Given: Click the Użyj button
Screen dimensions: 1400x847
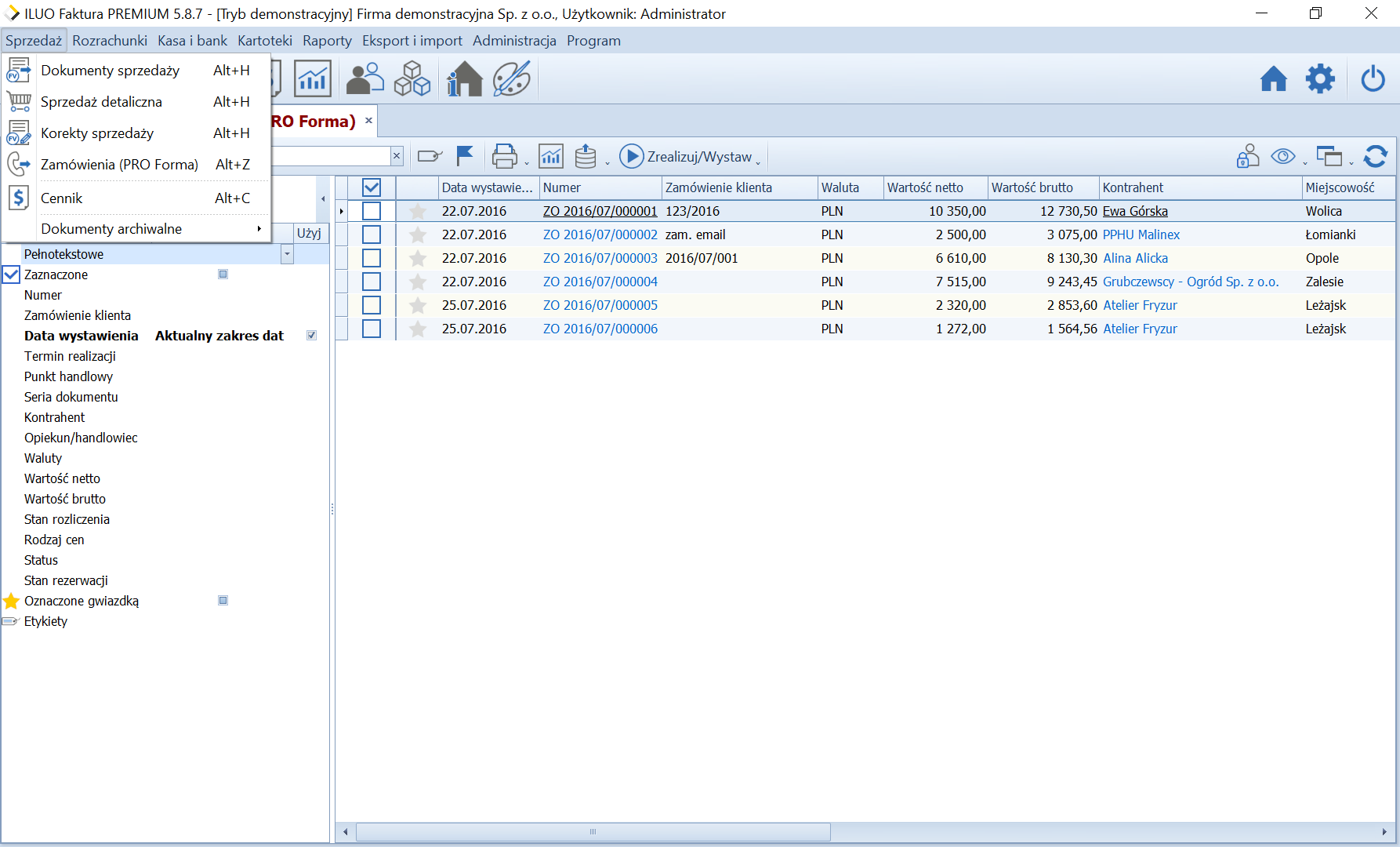Looking at the screenshot, I should pos(309,233).
